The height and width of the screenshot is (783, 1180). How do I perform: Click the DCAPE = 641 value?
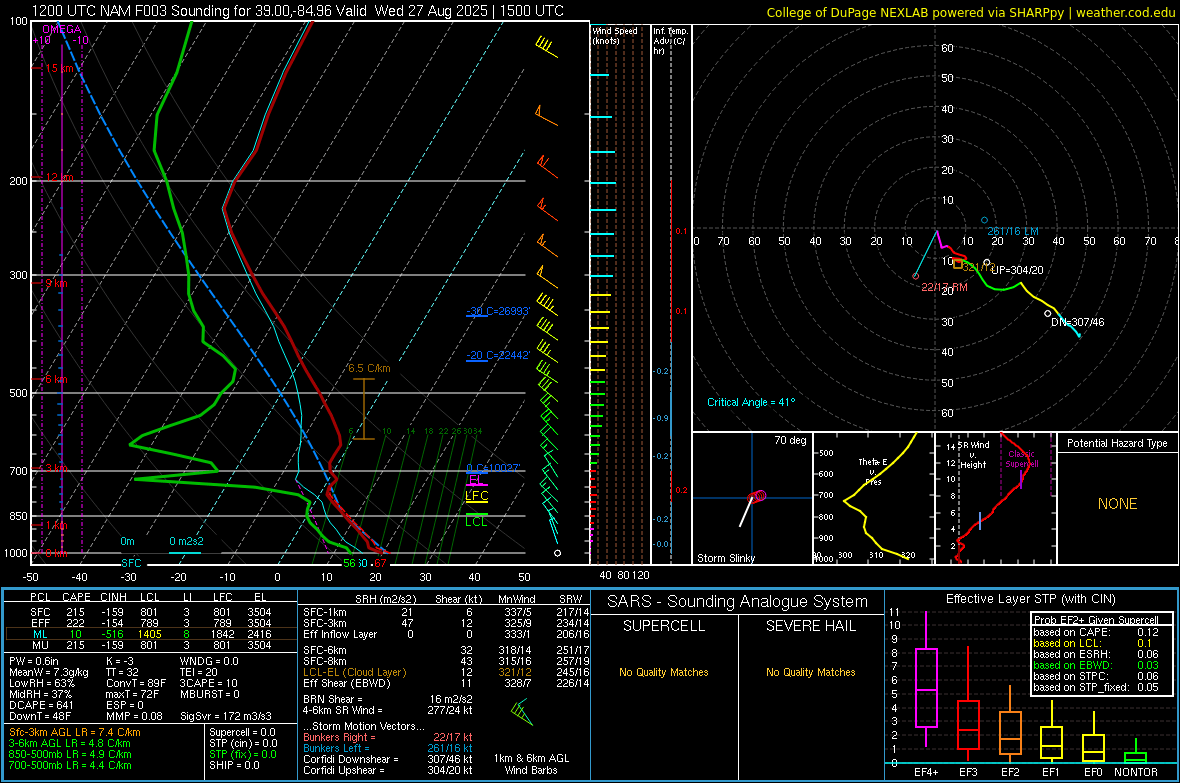41,705
